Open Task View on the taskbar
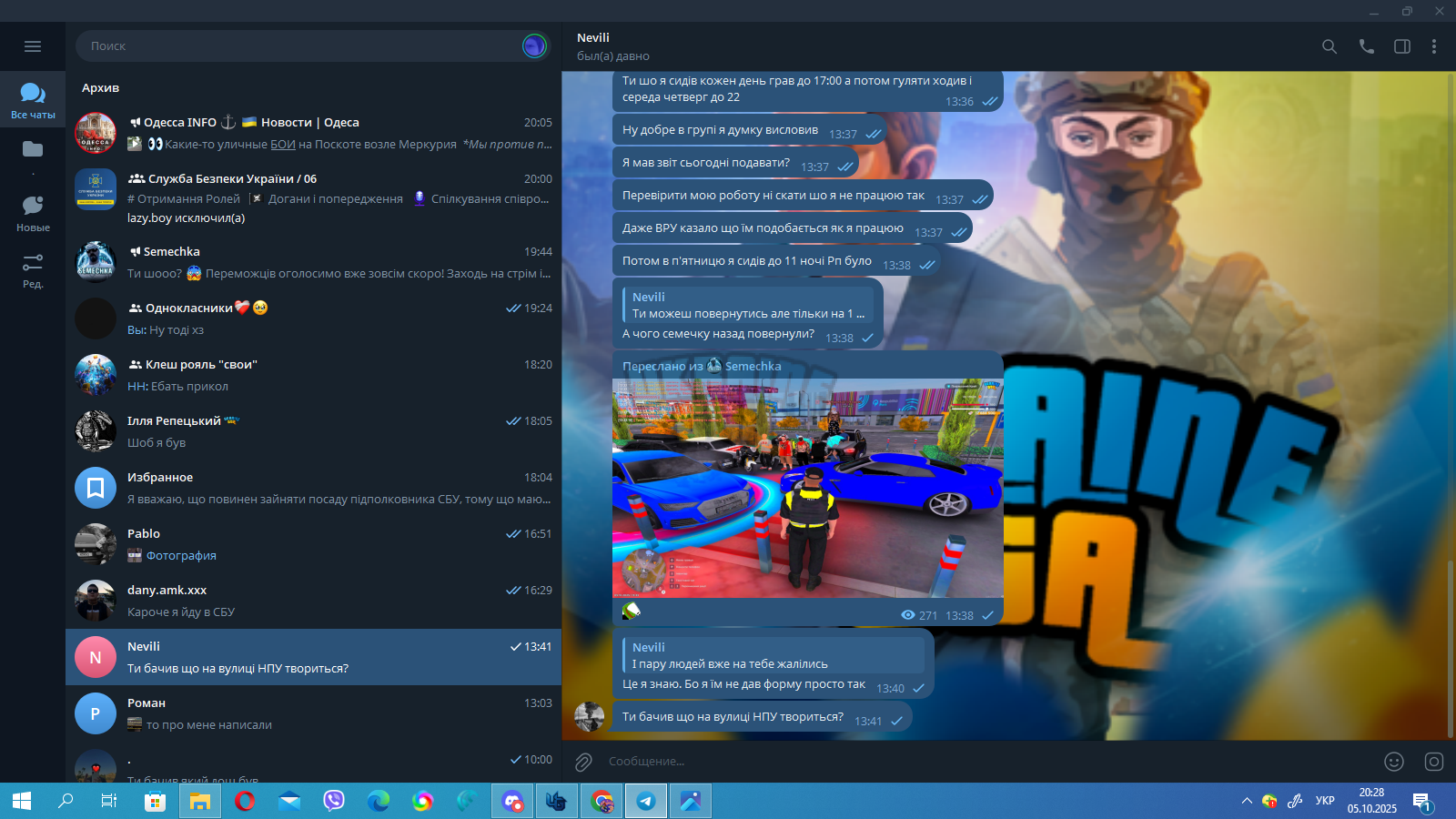 click(109, 801)
